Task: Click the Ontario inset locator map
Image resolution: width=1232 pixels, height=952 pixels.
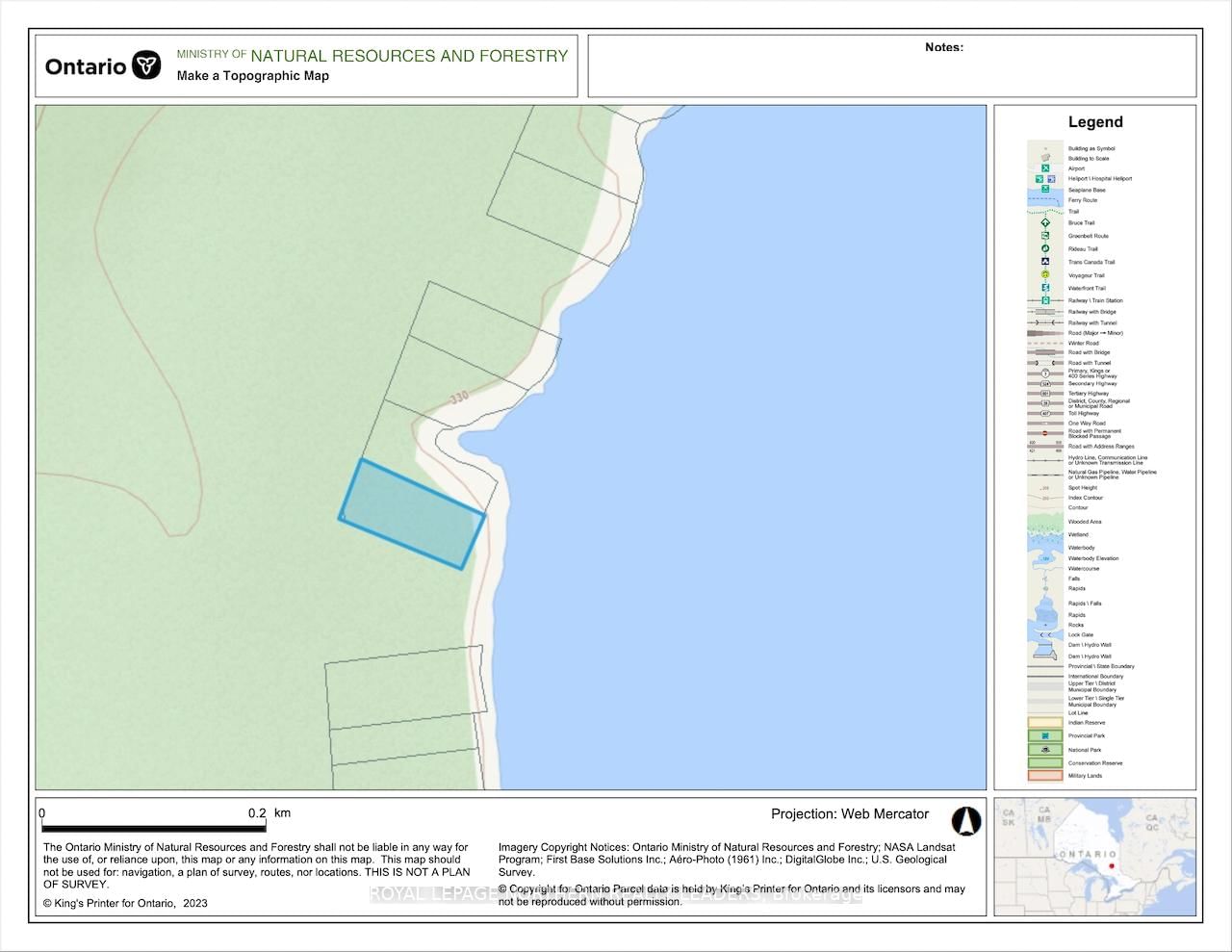Action: [1094, 856]
